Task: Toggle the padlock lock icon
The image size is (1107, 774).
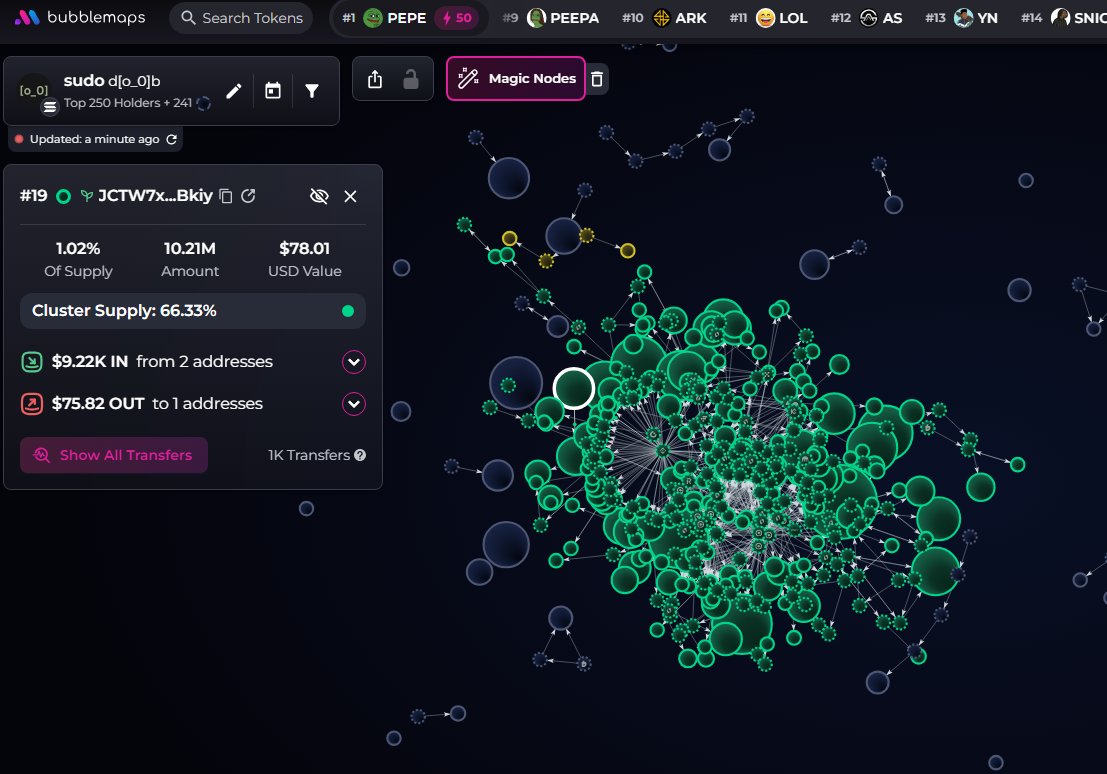Action: [x=411, y=79]
